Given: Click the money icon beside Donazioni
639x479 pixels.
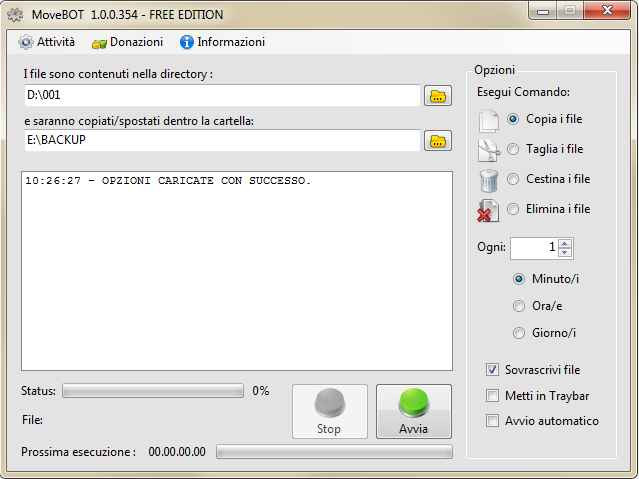Looking at the screenshot, I should click(x=99, y=43).
